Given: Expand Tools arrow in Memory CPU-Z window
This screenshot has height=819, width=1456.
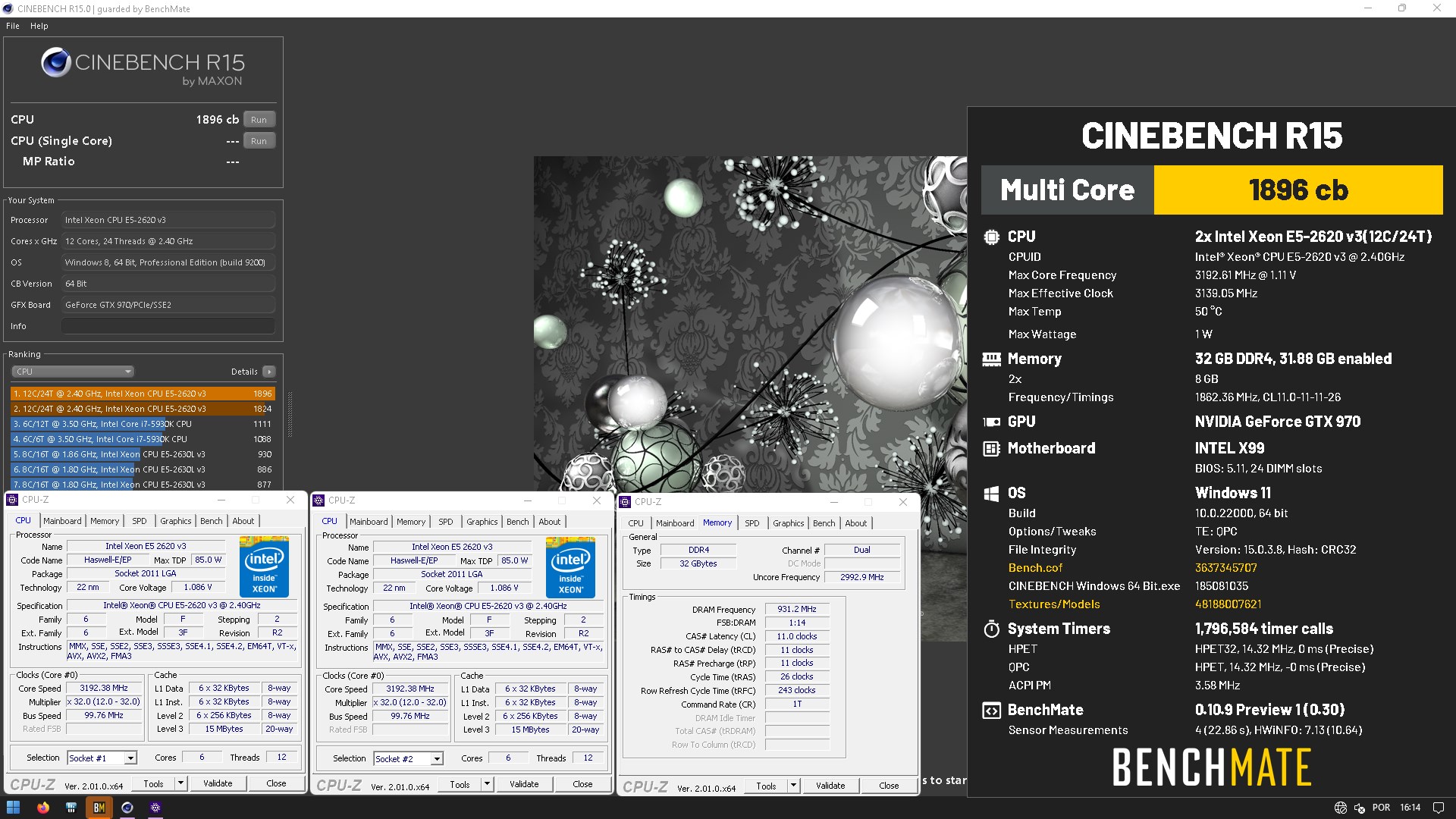Looking at the screenshot, I should 793,786.
